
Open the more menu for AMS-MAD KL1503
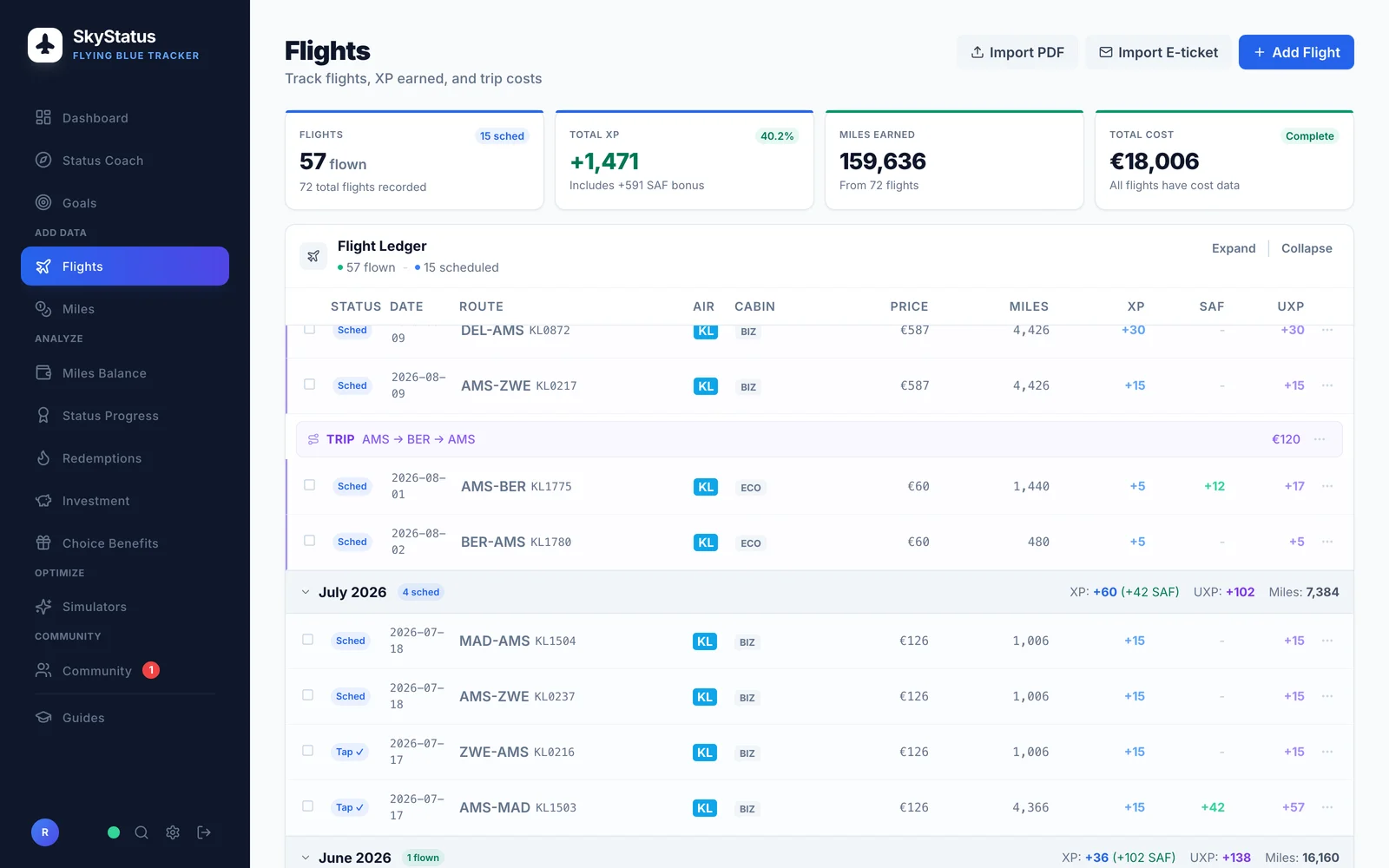(x=1327, y=807)
